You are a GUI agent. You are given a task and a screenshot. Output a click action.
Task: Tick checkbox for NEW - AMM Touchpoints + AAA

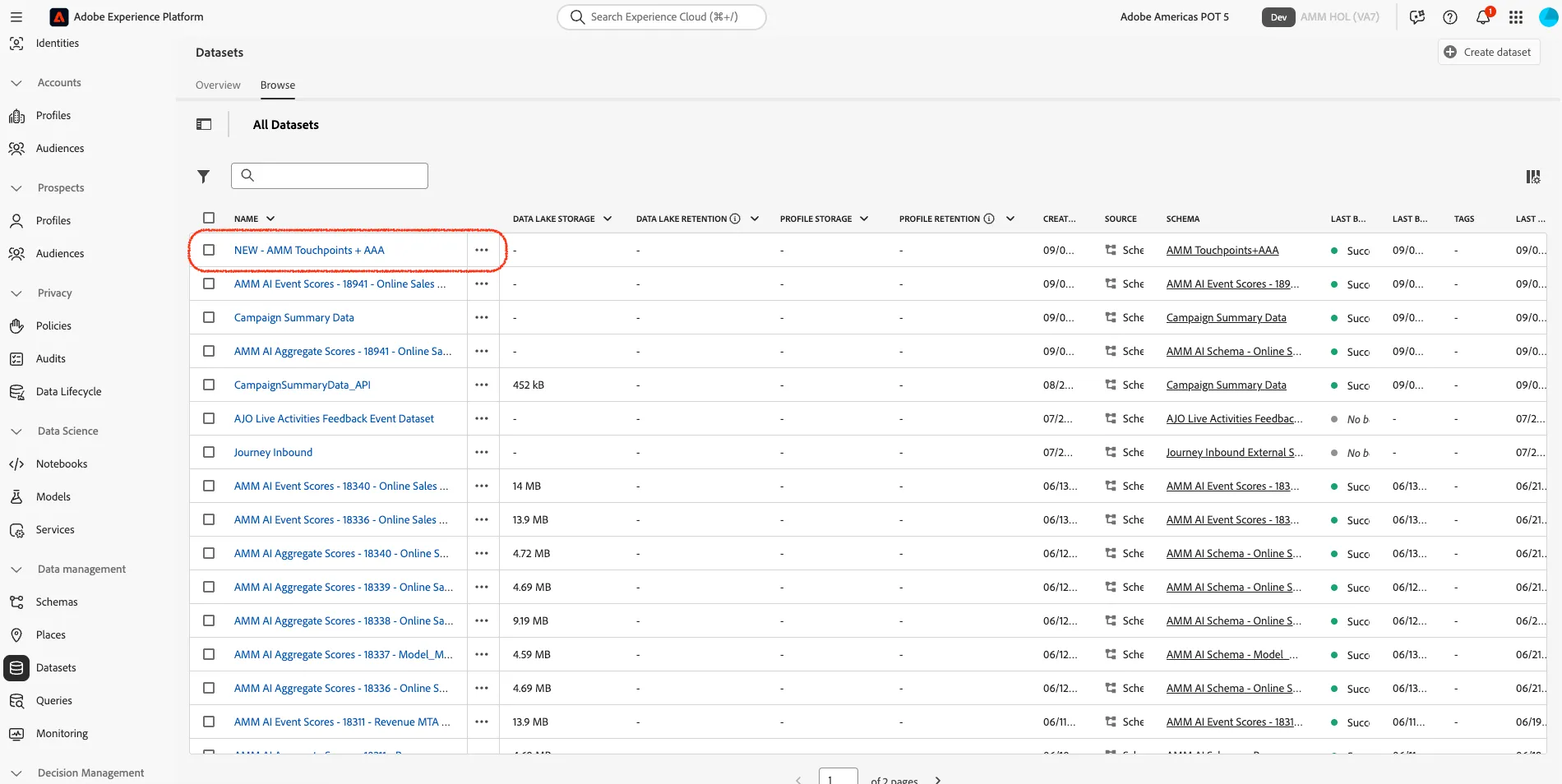pyautogui.click(x=209, y=250)
